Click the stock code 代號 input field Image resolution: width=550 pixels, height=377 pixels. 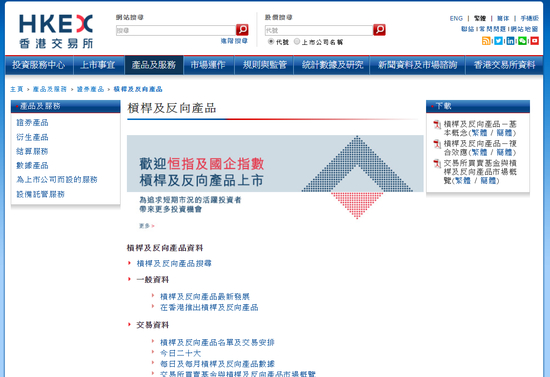click(319, 31)
